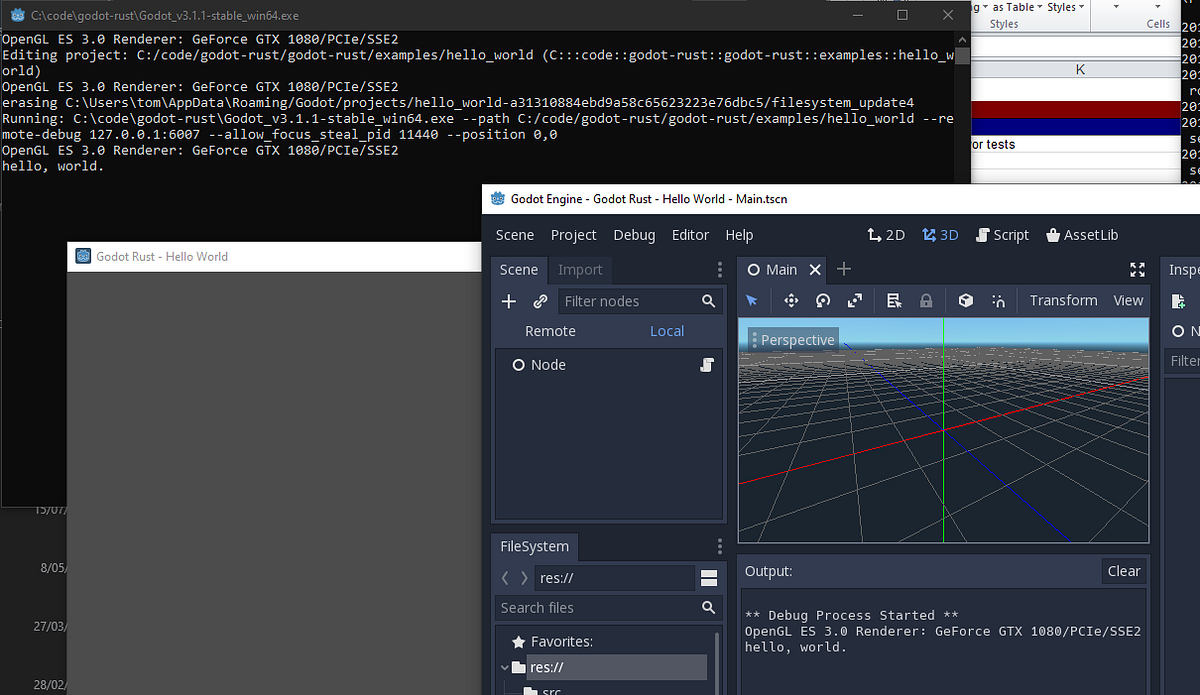
Task: Select the FileSystem dock tab
Action: (535, 546)
